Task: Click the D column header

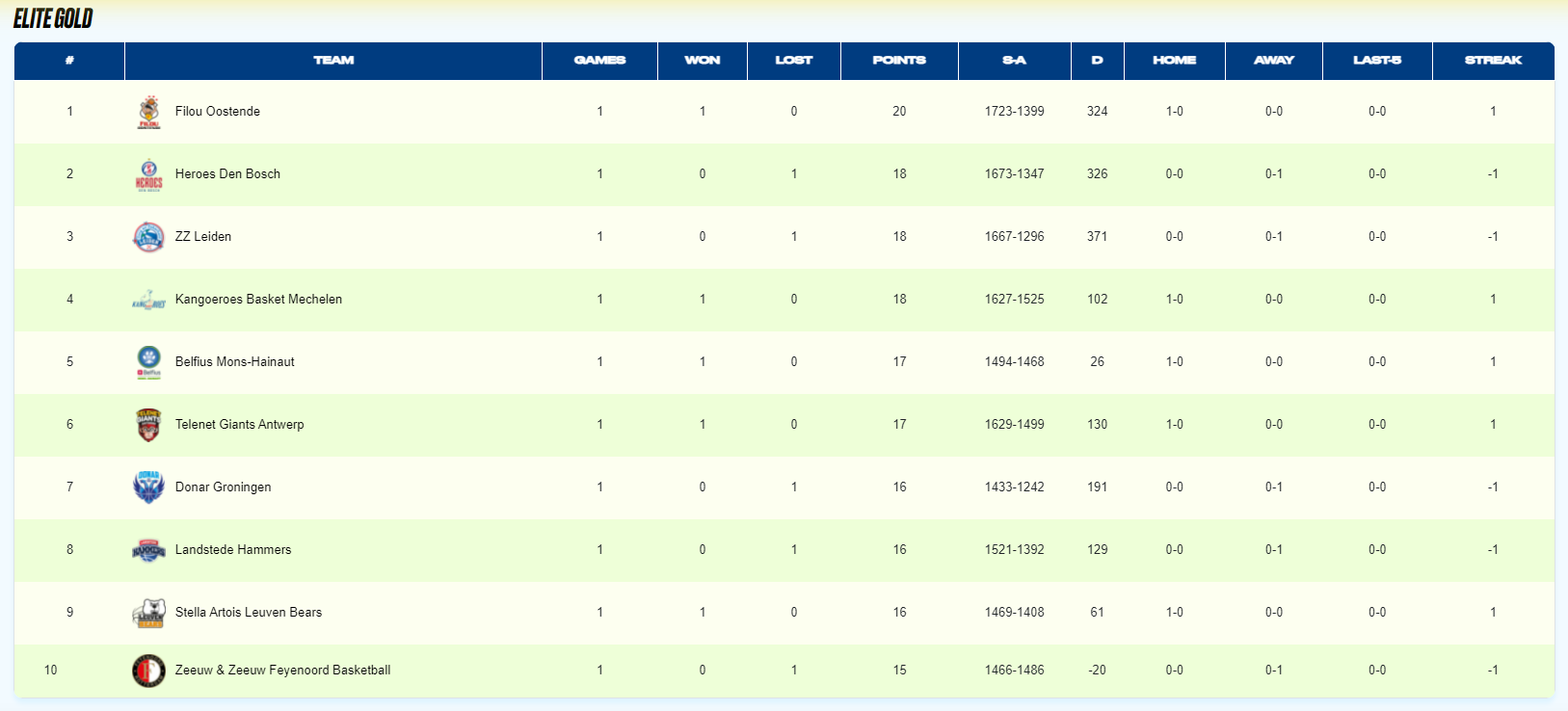Action: (1098, 61)
